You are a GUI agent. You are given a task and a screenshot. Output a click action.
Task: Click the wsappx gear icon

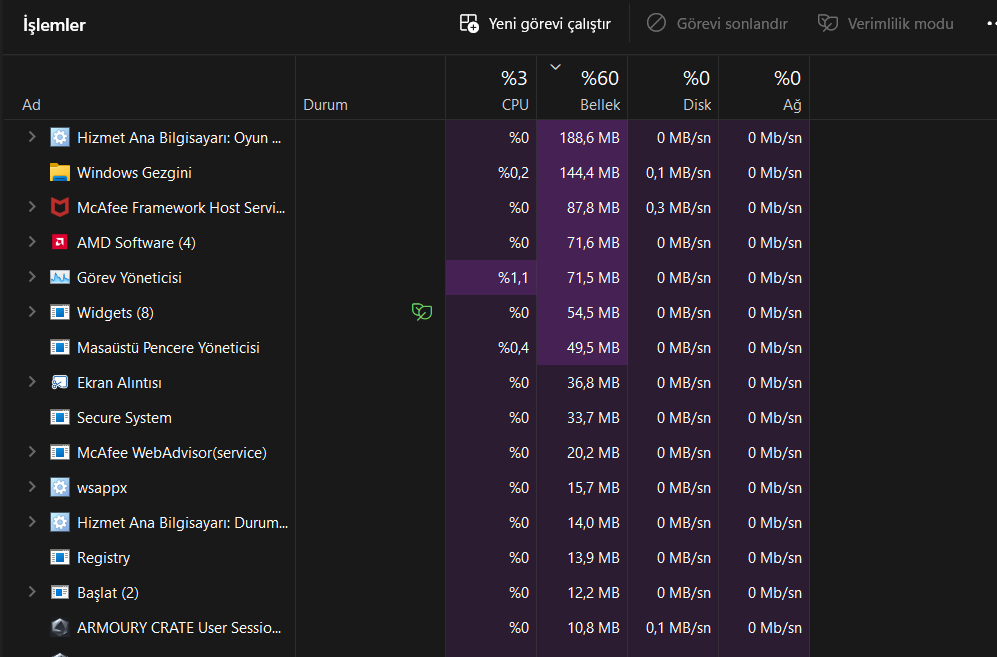click(x=60, y=487)
